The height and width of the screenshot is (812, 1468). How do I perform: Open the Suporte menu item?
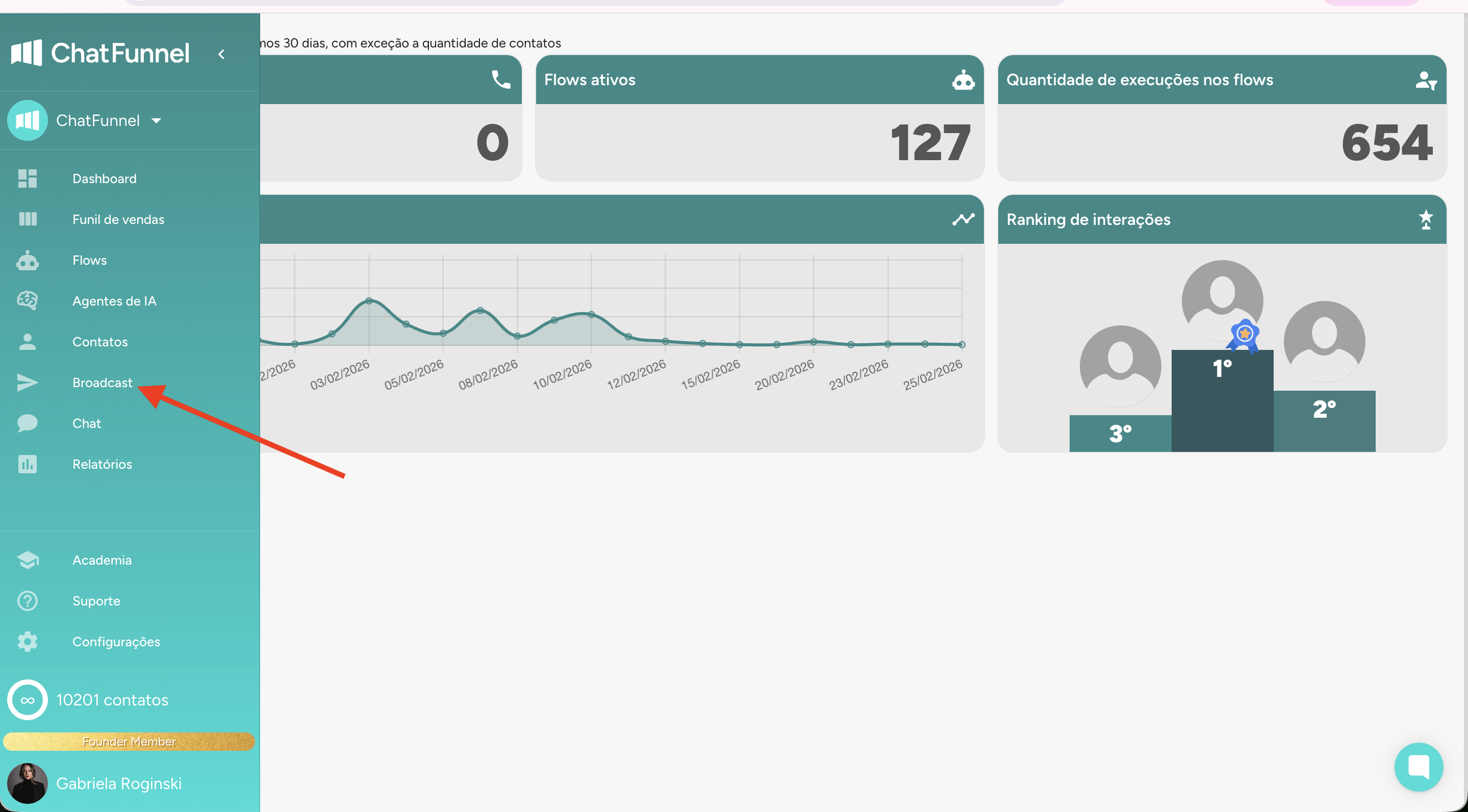point(96,601)
